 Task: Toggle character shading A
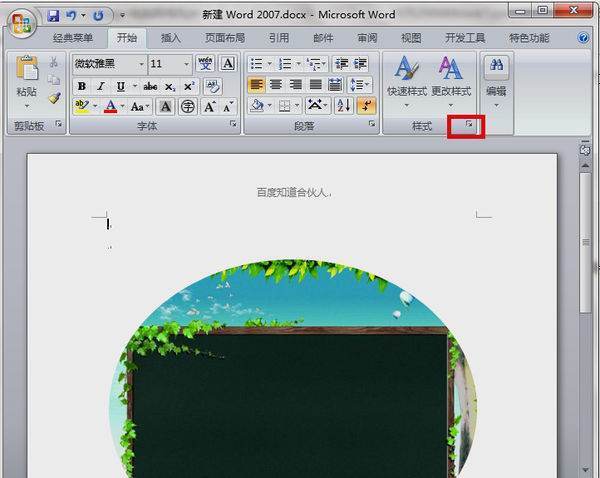tap(165, 106)
